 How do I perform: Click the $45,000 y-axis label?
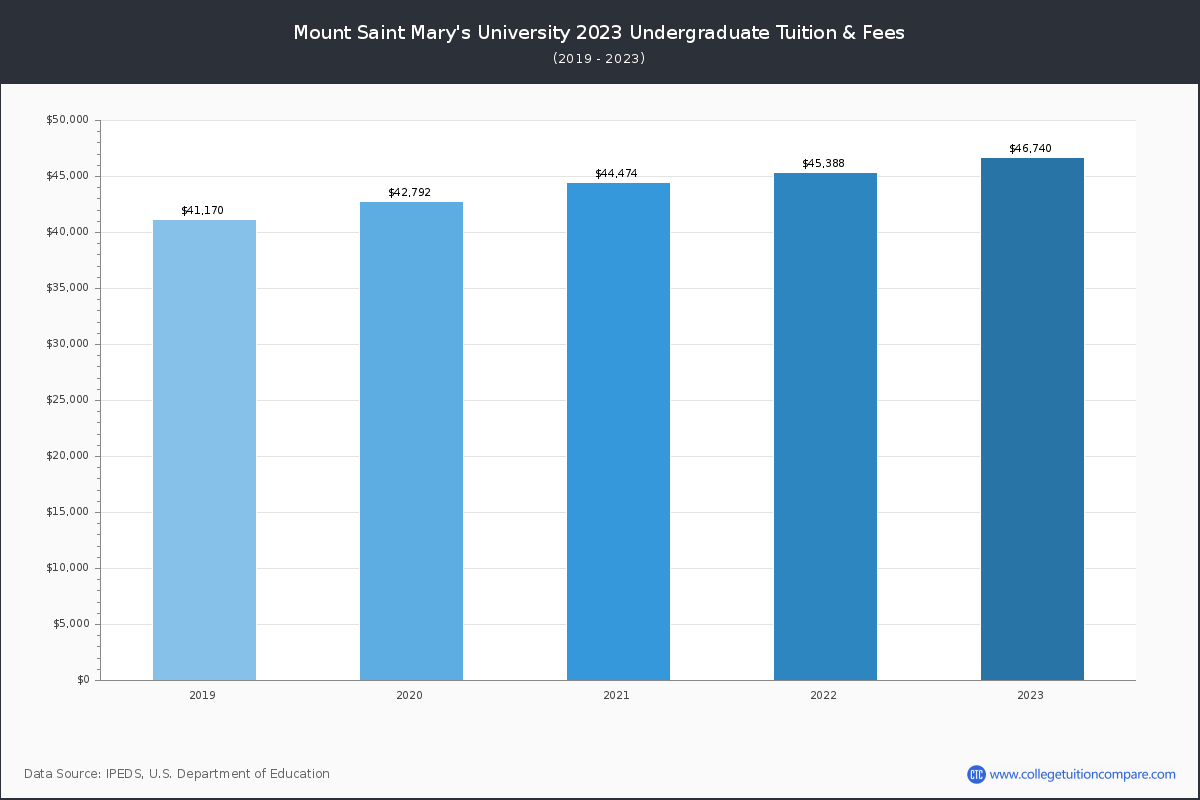[x=68, y=176]
